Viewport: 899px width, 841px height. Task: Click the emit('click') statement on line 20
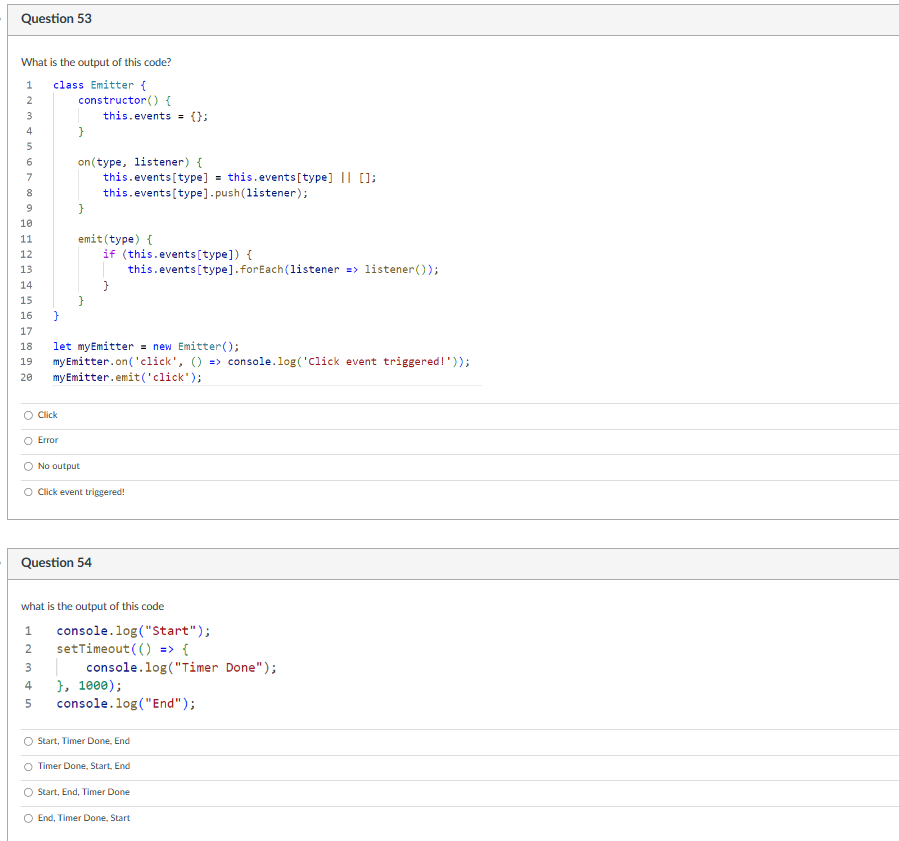click(x=130, y=377)
